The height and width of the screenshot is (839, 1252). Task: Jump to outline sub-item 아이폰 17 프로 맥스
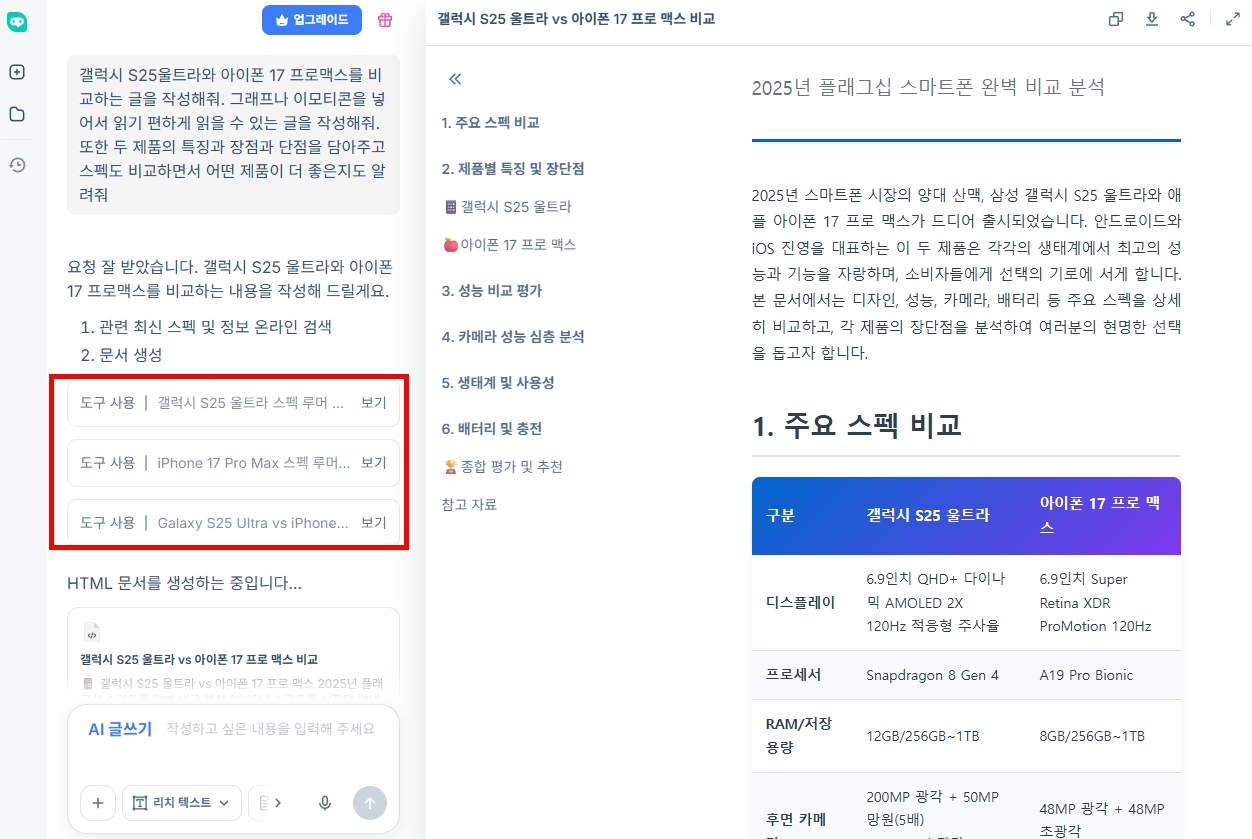pyautogui.click(x=510, y=245)
